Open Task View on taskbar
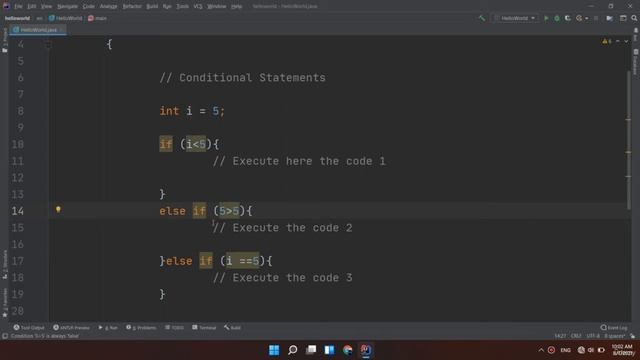640x360 pixels. (x=311, y=350)
